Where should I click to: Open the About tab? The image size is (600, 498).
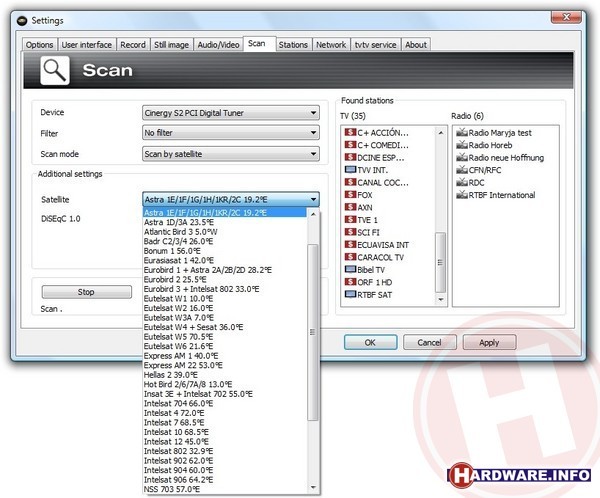416,45
